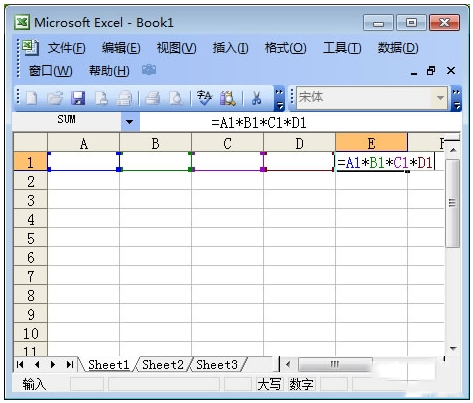Click the Excel logo in title bar
This screenshot has height=403, width=473.
pos(22,22)
